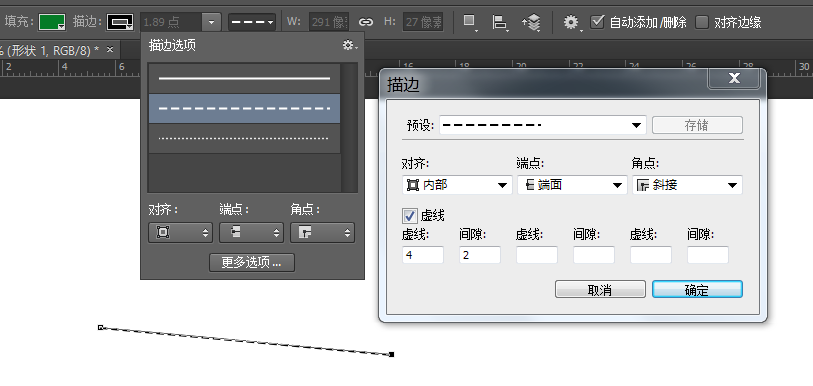This screenshot has height=386, width=813.
Task: Uncheck the 虚线 checkbox
Action: (410, 216)
